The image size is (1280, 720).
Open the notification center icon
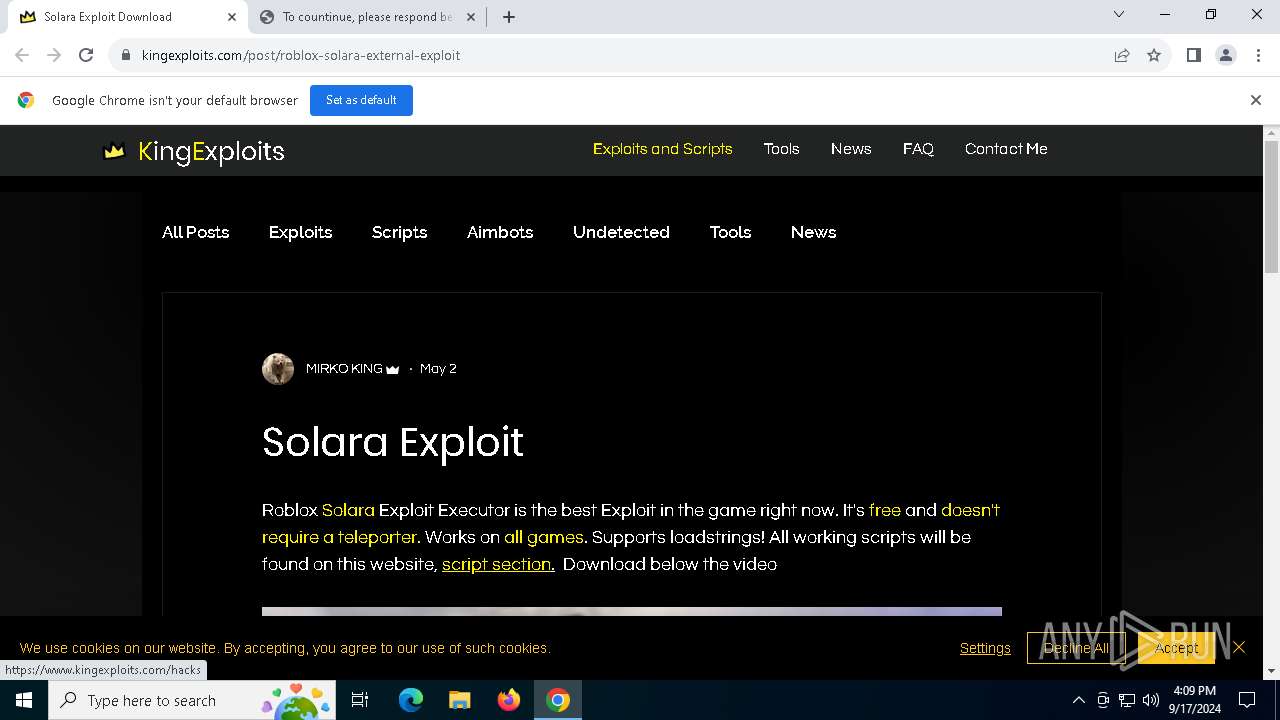pos(1247,700)
